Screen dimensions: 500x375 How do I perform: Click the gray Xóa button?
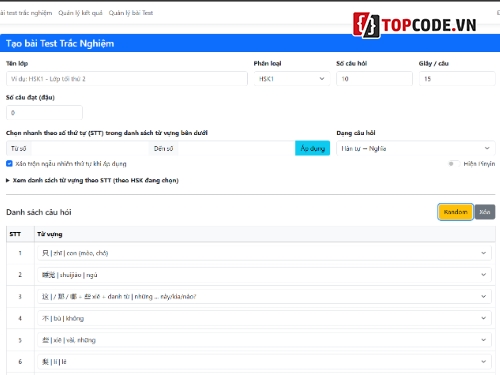coord(485,212)
